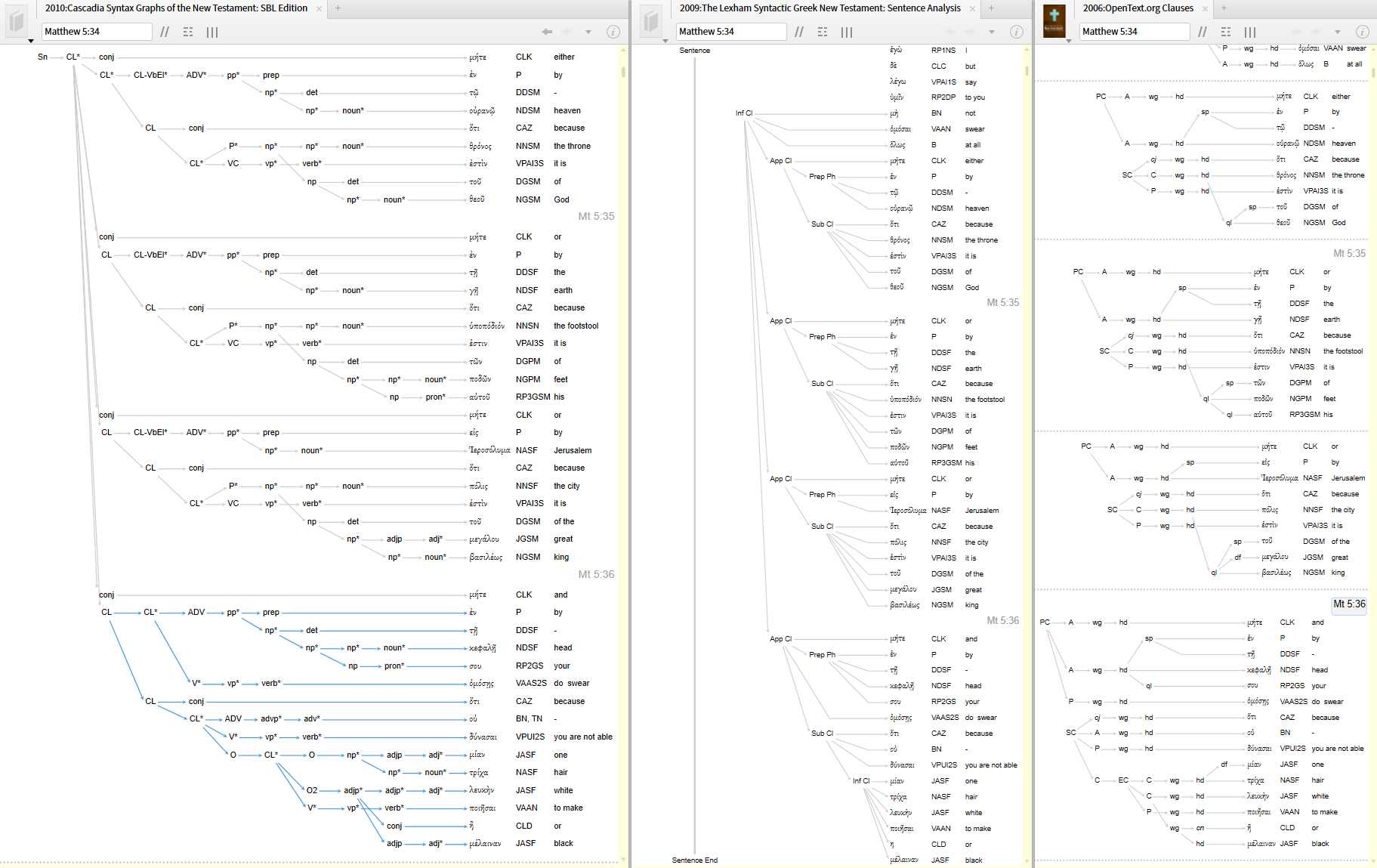Screen dimensions: 1377x868
Task: Open the Lexham Syntactic panel book cover icon
Action: 651,20
